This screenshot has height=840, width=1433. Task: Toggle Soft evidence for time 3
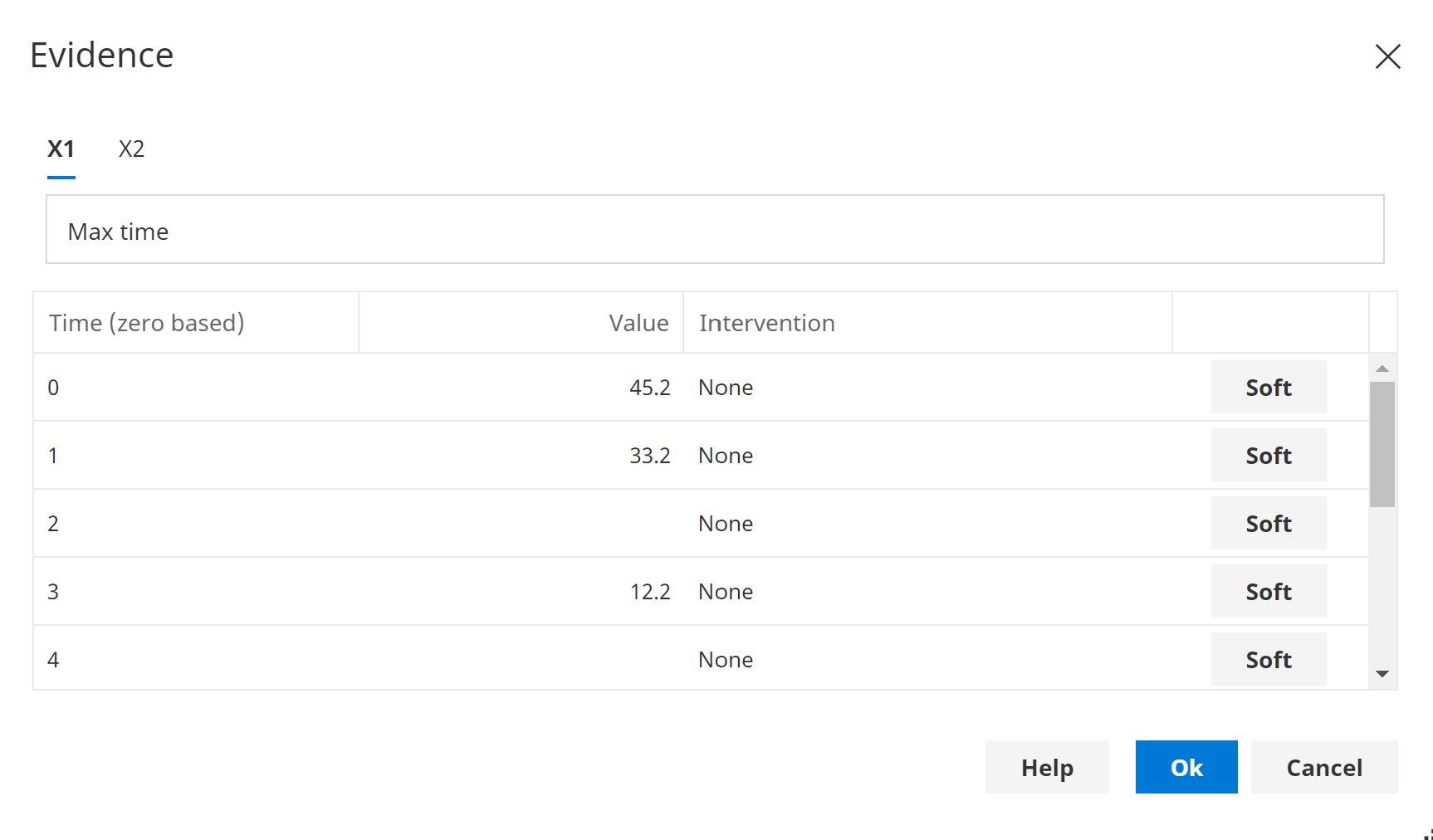pos(1268,592)
